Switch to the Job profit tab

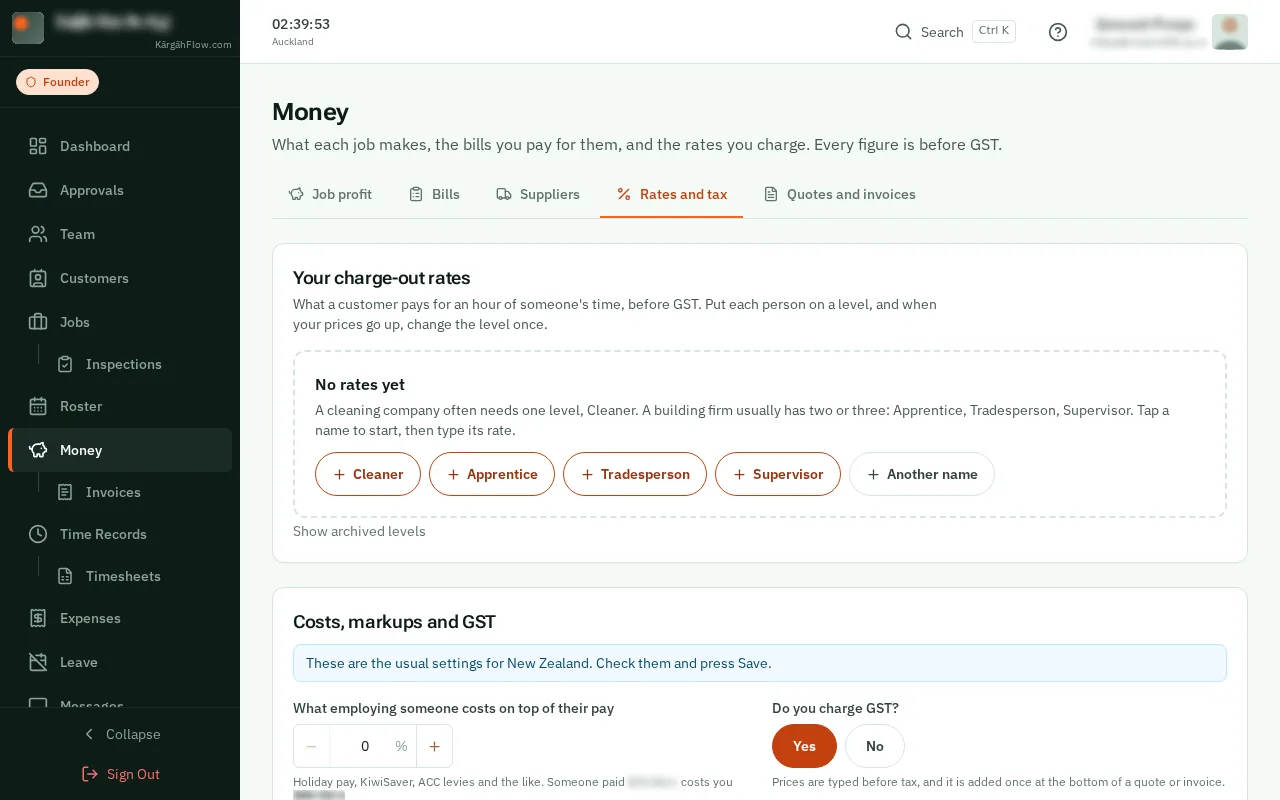330,194
